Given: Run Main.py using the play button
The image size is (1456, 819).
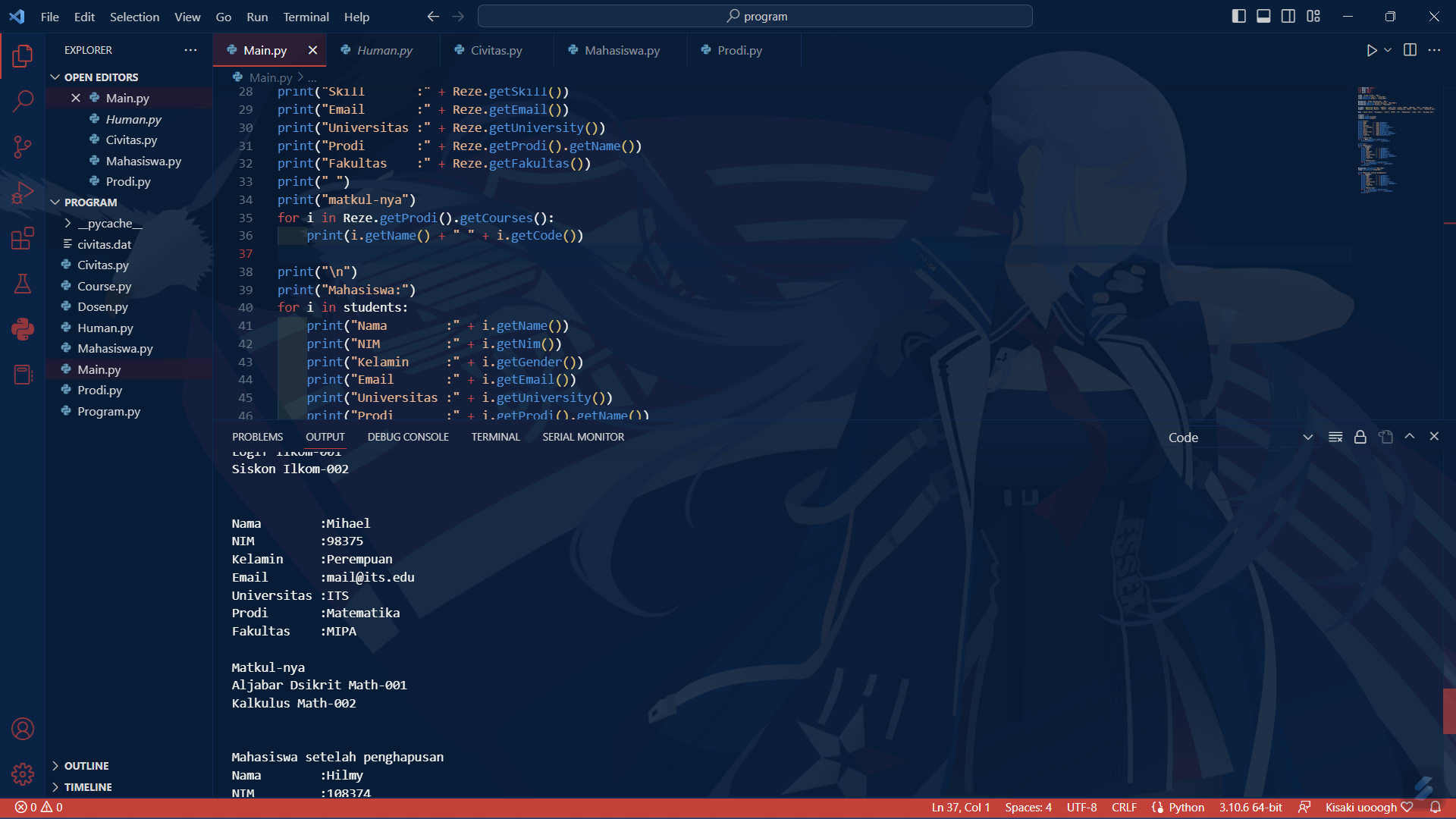Looking at the screenshot, I should tap(1371, 50).
